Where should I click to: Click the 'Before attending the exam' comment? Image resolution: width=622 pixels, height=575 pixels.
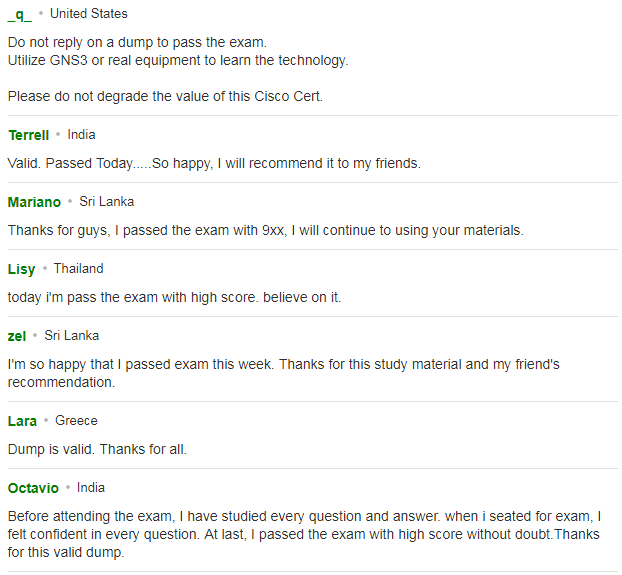click(x=305, y=535)
